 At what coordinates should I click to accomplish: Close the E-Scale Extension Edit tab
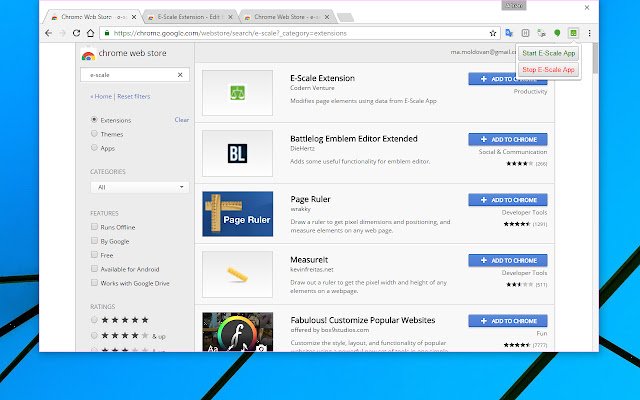(230, 17)
